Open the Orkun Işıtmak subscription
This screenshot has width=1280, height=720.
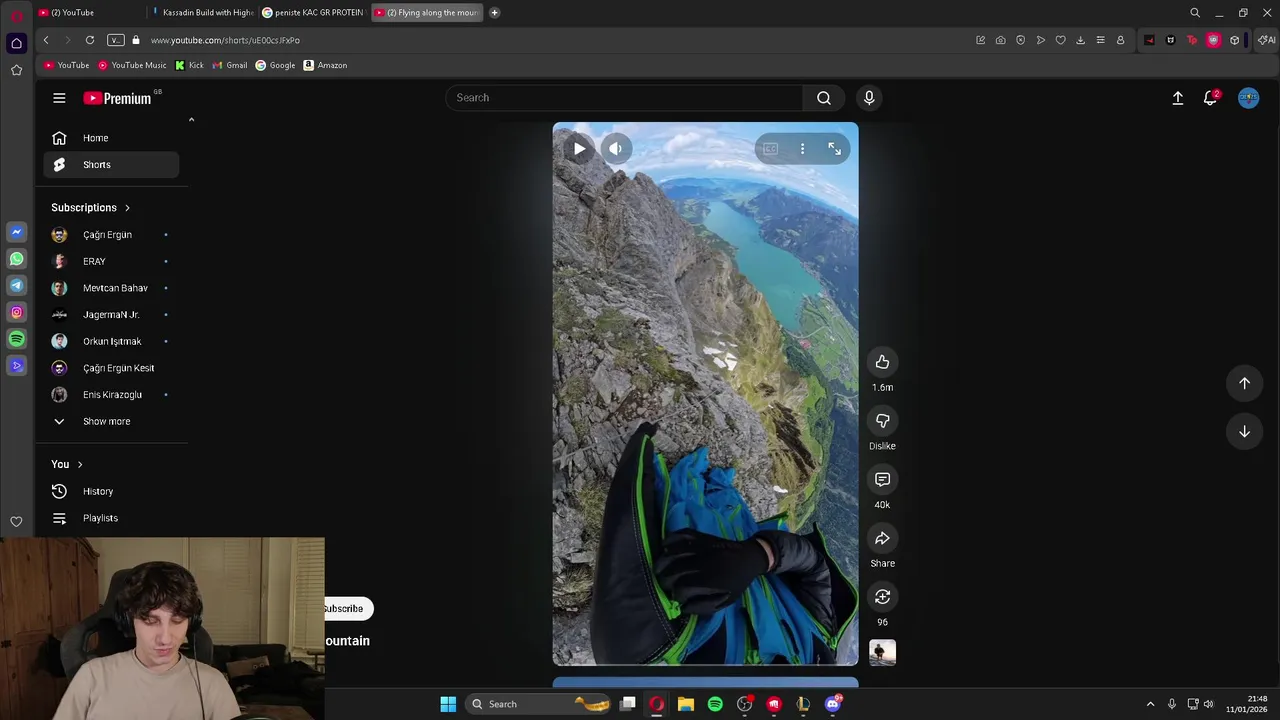111,341
